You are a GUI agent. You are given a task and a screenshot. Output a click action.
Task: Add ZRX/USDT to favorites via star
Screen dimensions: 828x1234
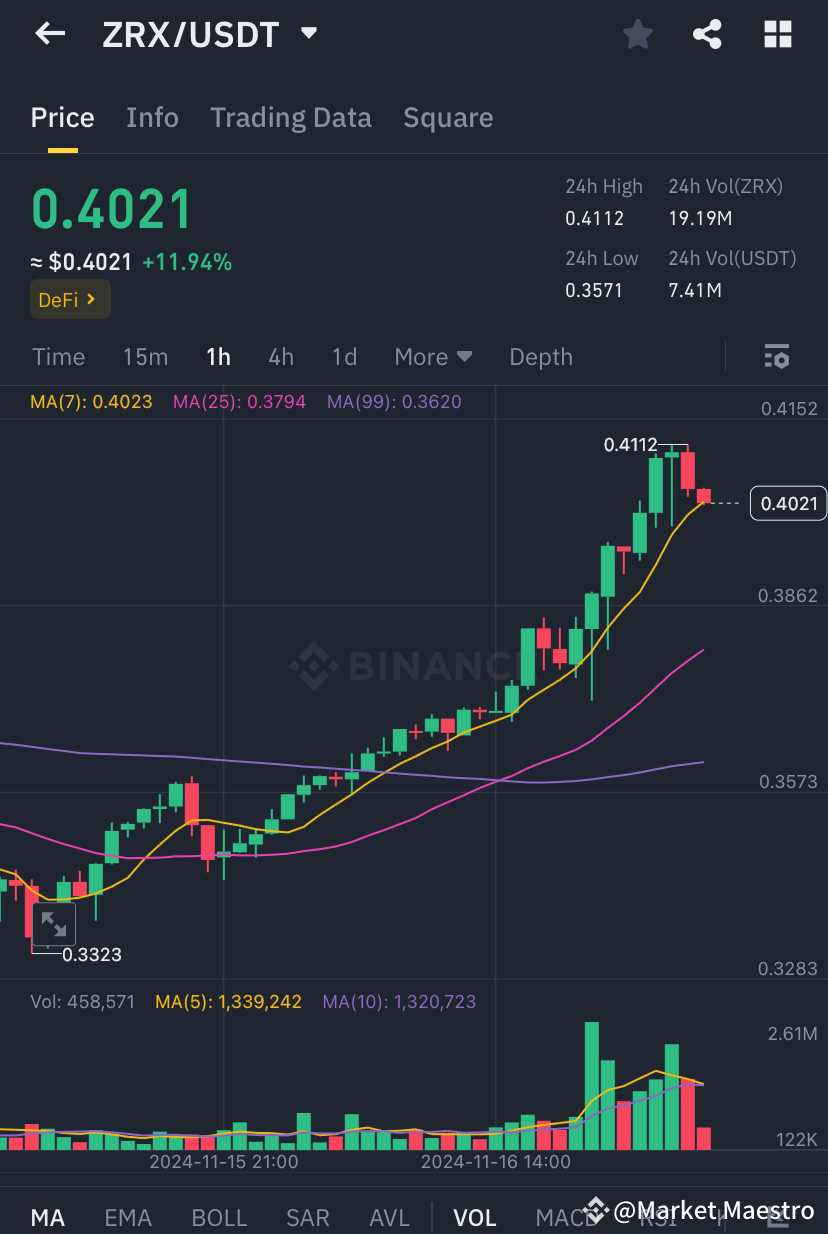click(637, 34)
